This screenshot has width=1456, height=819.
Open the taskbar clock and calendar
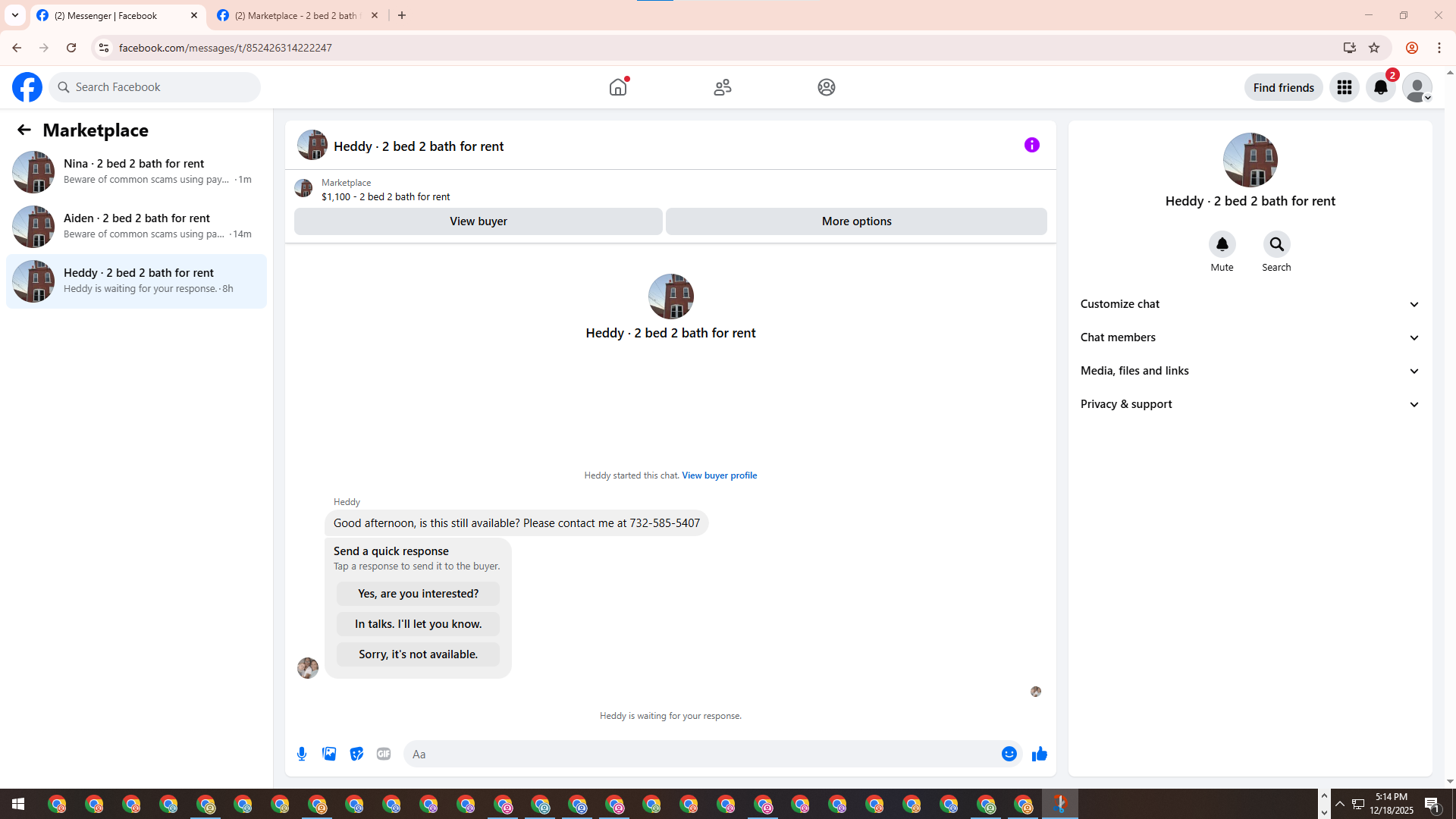click(1392, 804)
